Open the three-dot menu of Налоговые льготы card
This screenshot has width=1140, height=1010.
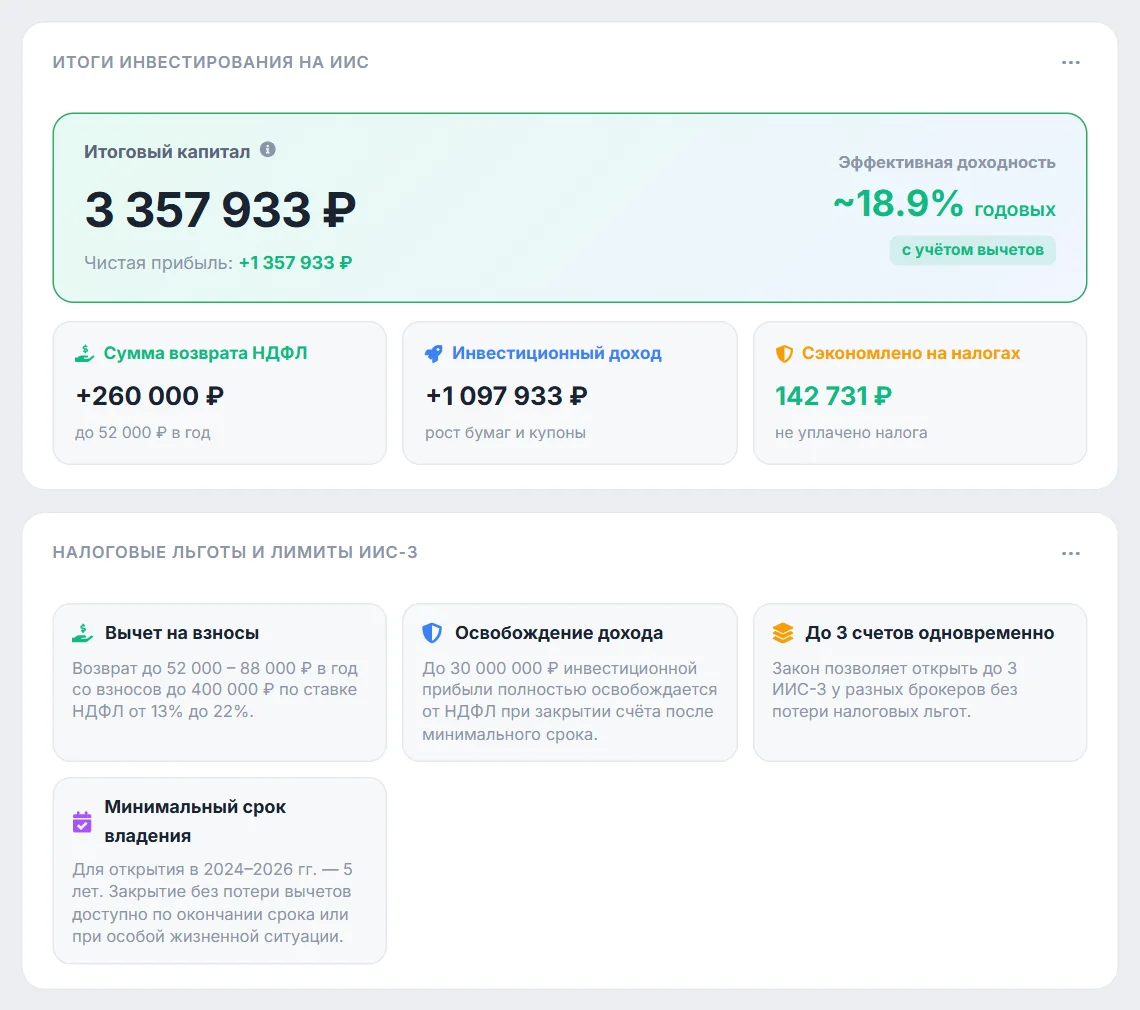pos(1070,553)
